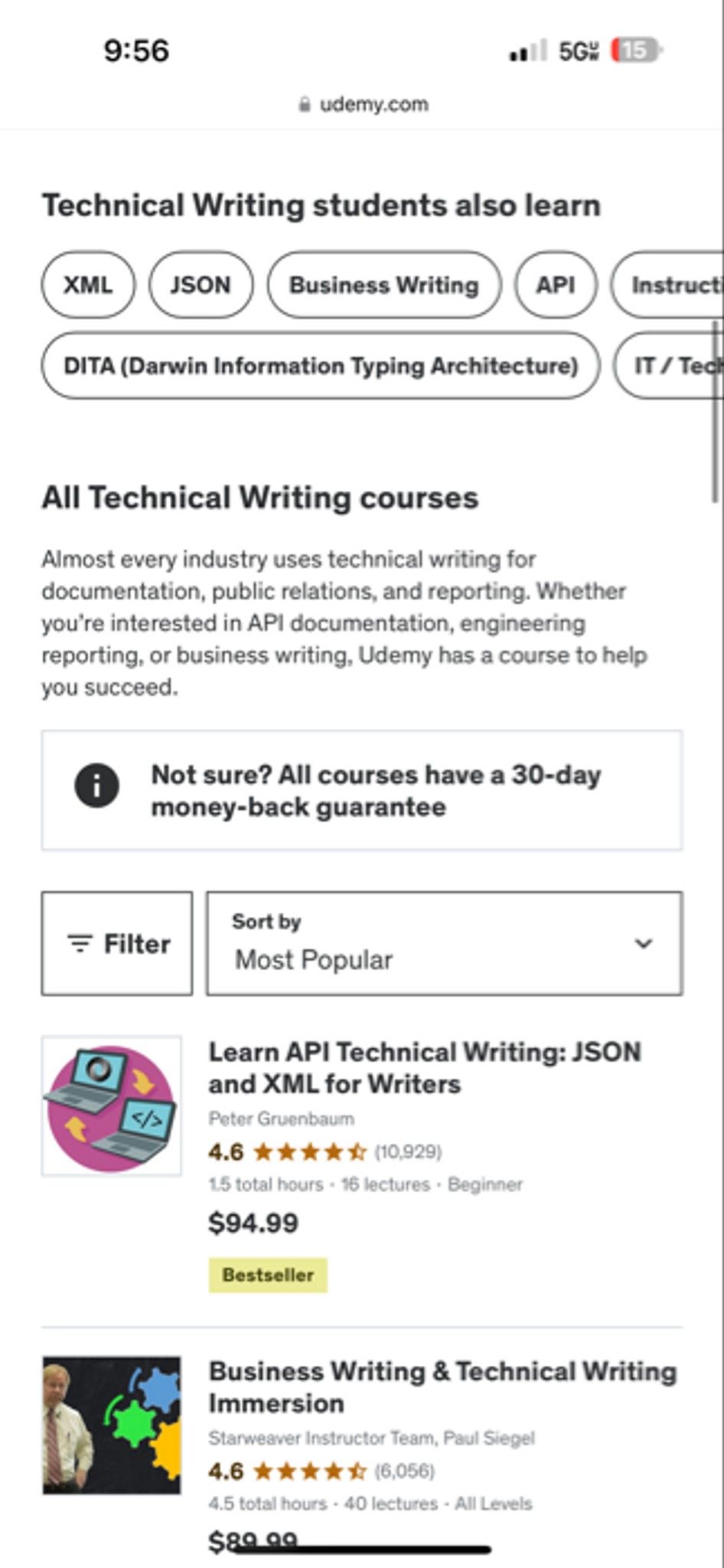Tap the lock icon next to udemy.com
This screenshot has width=724, height=1568.
[x=305, y=104]
